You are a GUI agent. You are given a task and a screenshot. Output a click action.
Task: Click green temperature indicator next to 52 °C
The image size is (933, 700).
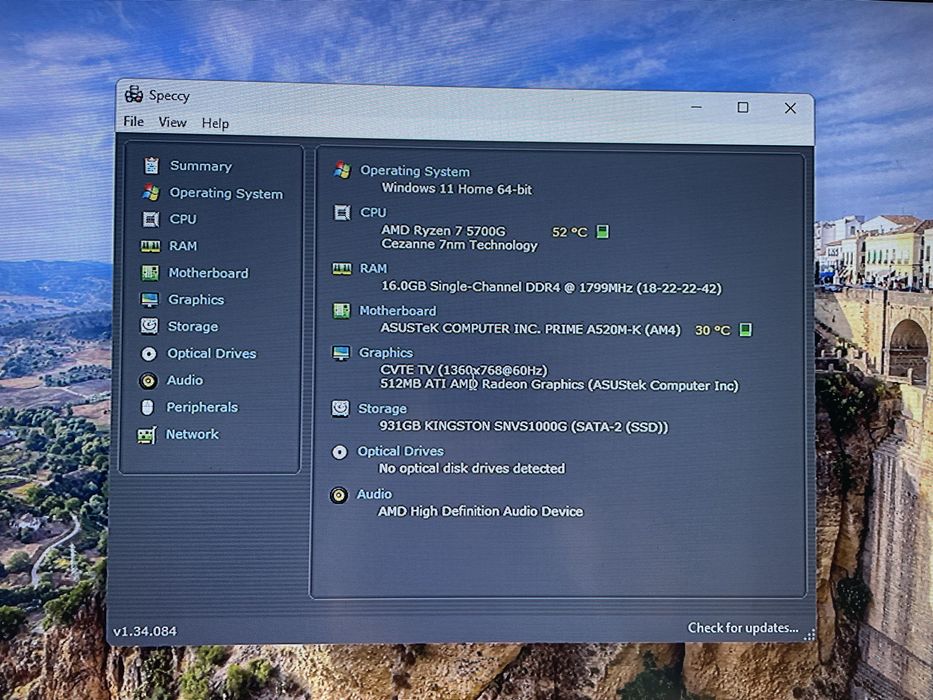point(603,231)
